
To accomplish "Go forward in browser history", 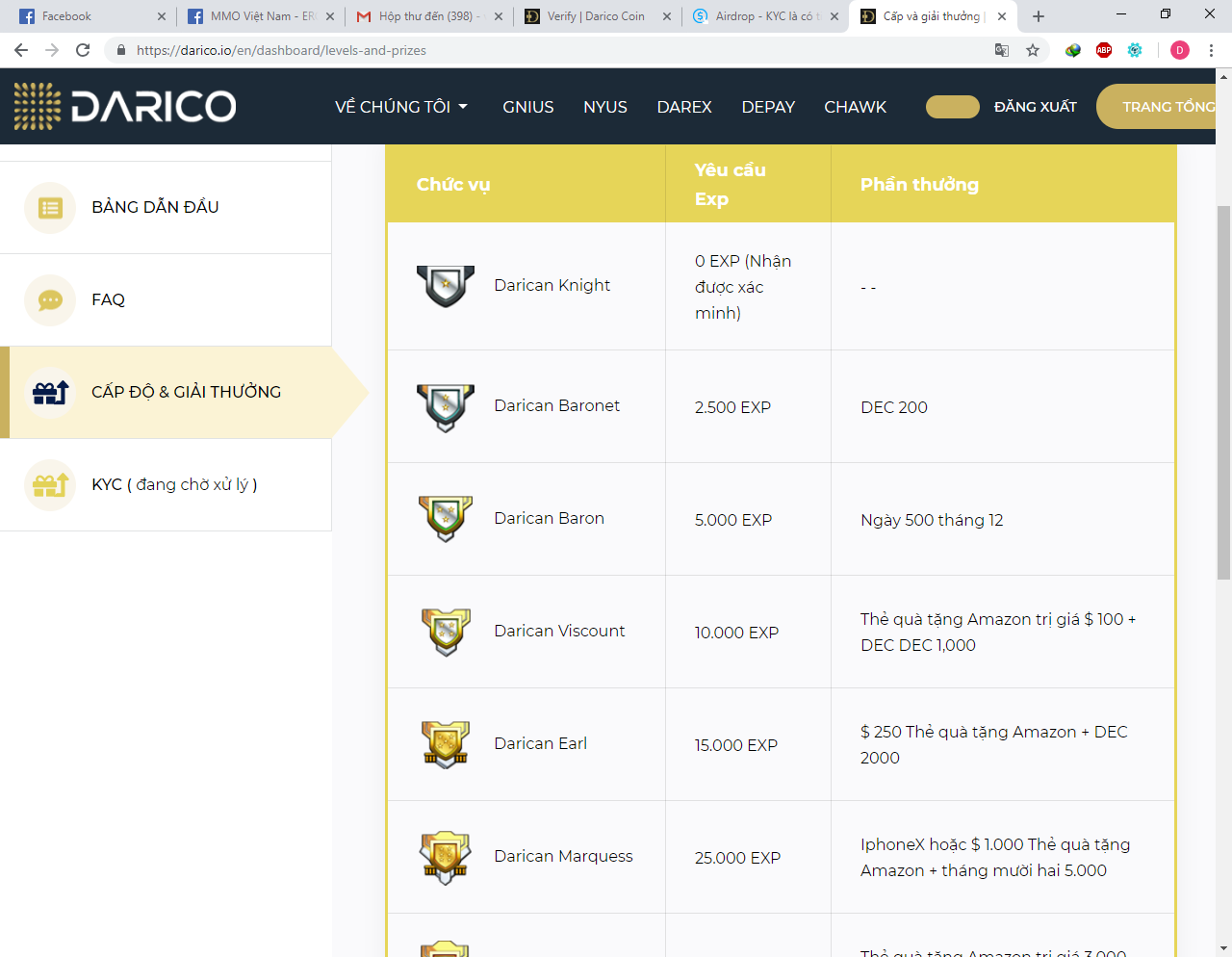I will 52,50.
